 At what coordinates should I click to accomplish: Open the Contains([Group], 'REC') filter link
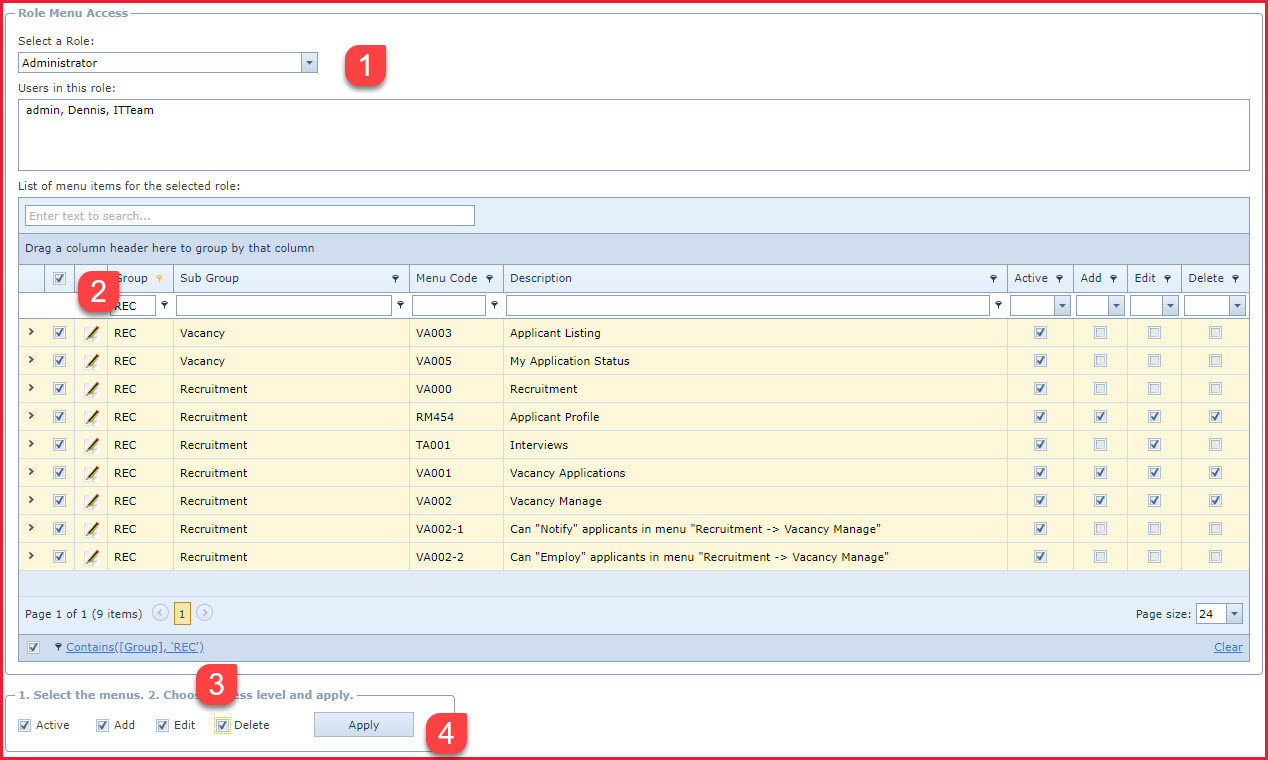pos(135,647)
